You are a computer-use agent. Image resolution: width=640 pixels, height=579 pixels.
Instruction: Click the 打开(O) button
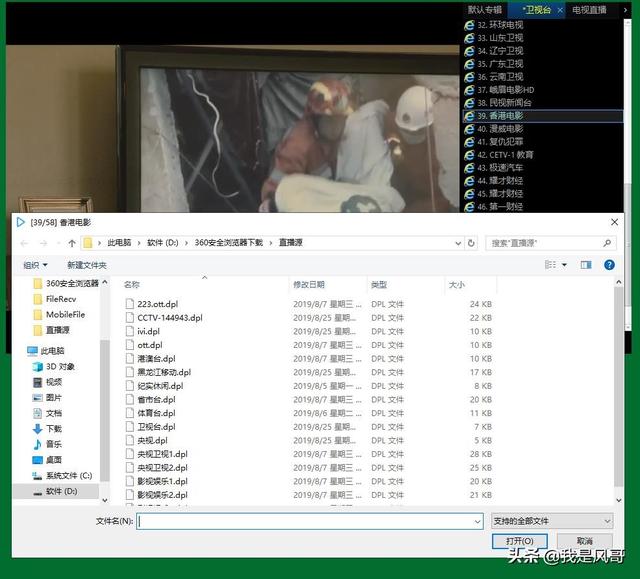coord(507,541)
